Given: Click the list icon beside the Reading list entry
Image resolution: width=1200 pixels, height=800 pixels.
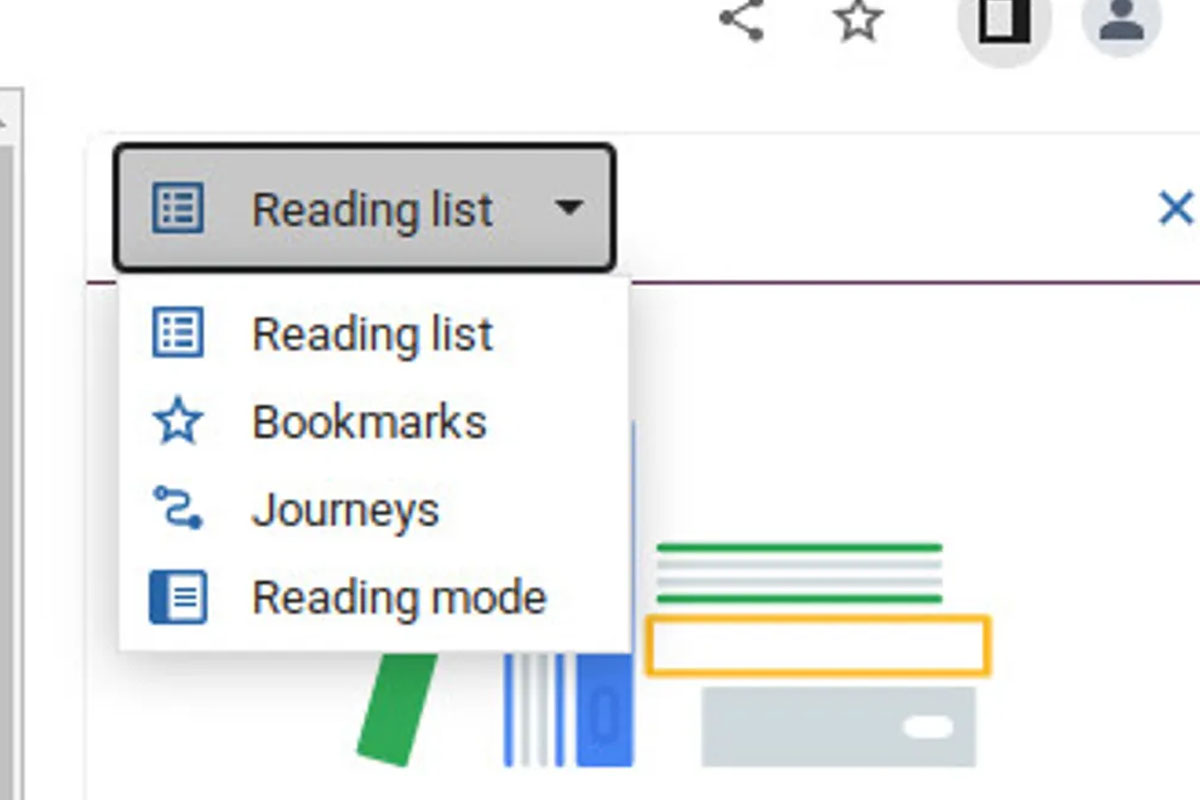Looking at the screenshot, I should (x=180, y=334).
